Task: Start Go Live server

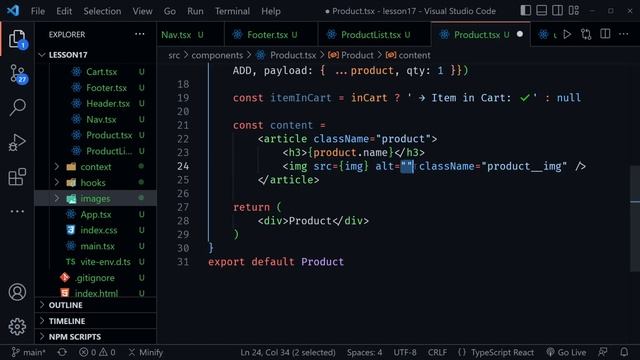Action: point(566,352)
